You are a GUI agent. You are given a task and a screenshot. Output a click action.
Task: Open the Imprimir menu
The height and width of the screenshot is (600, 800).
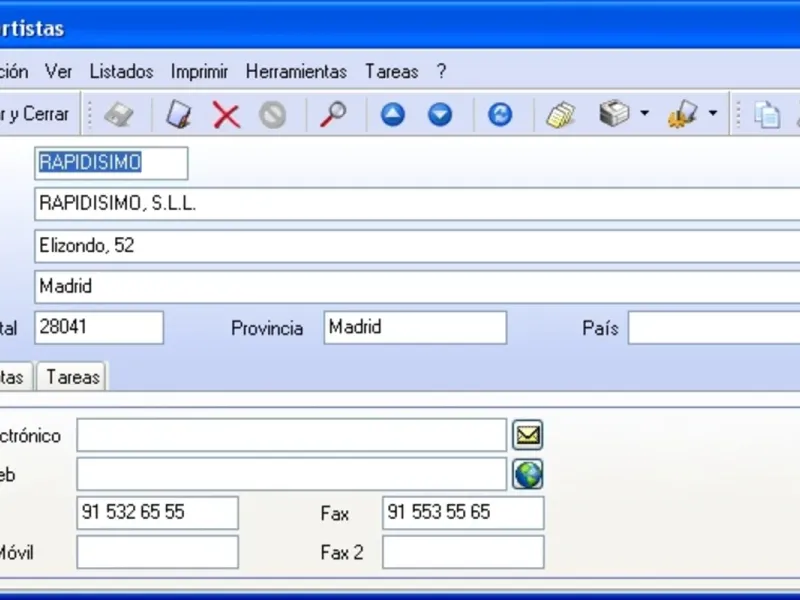click(199, 71)
